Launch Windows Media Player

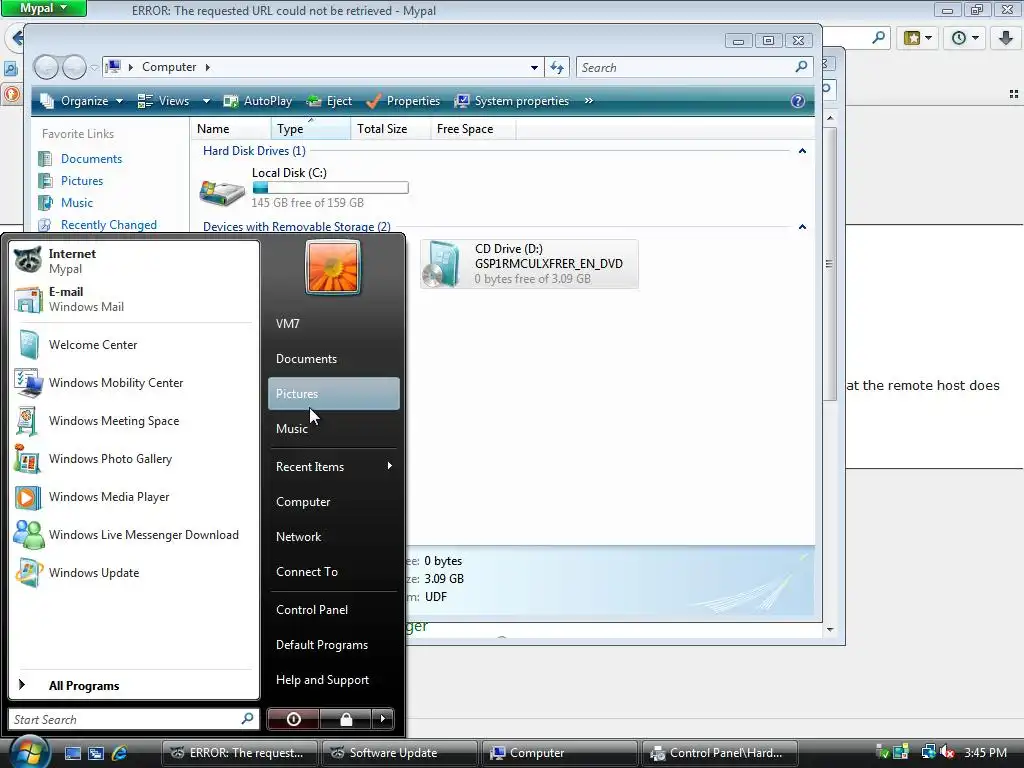tap(134, 497)
